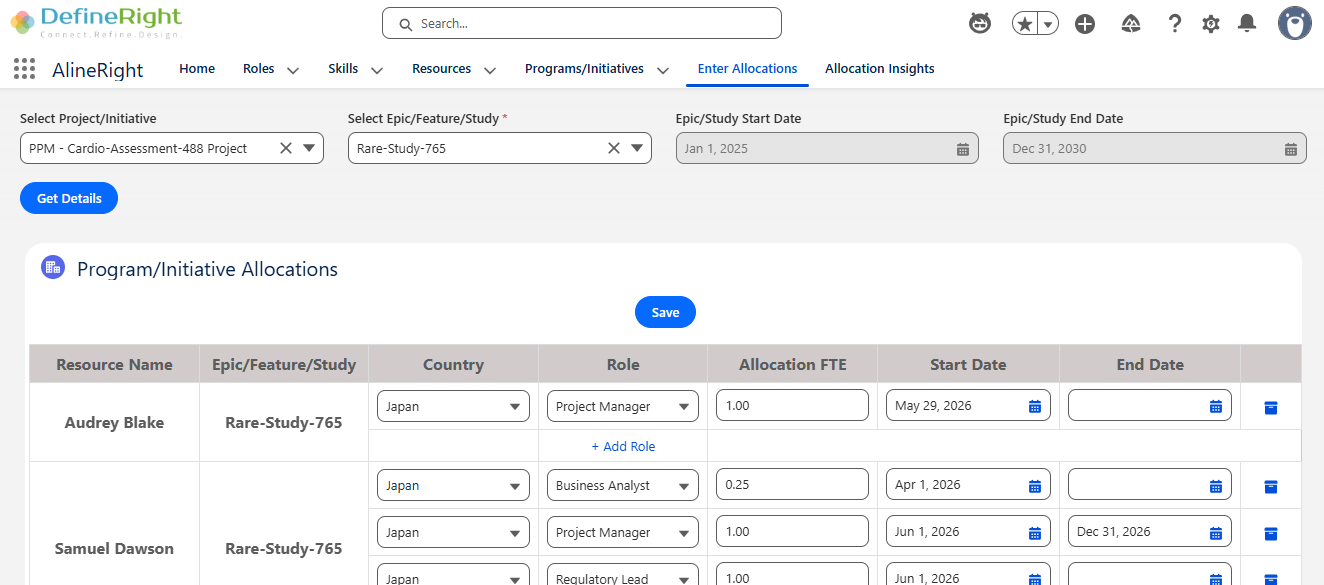Image resolution: width=1324 pixels, height=585 pixels.
Task: Click the Epic/Study End Date calendar icon
Action: click(1291, 149)
